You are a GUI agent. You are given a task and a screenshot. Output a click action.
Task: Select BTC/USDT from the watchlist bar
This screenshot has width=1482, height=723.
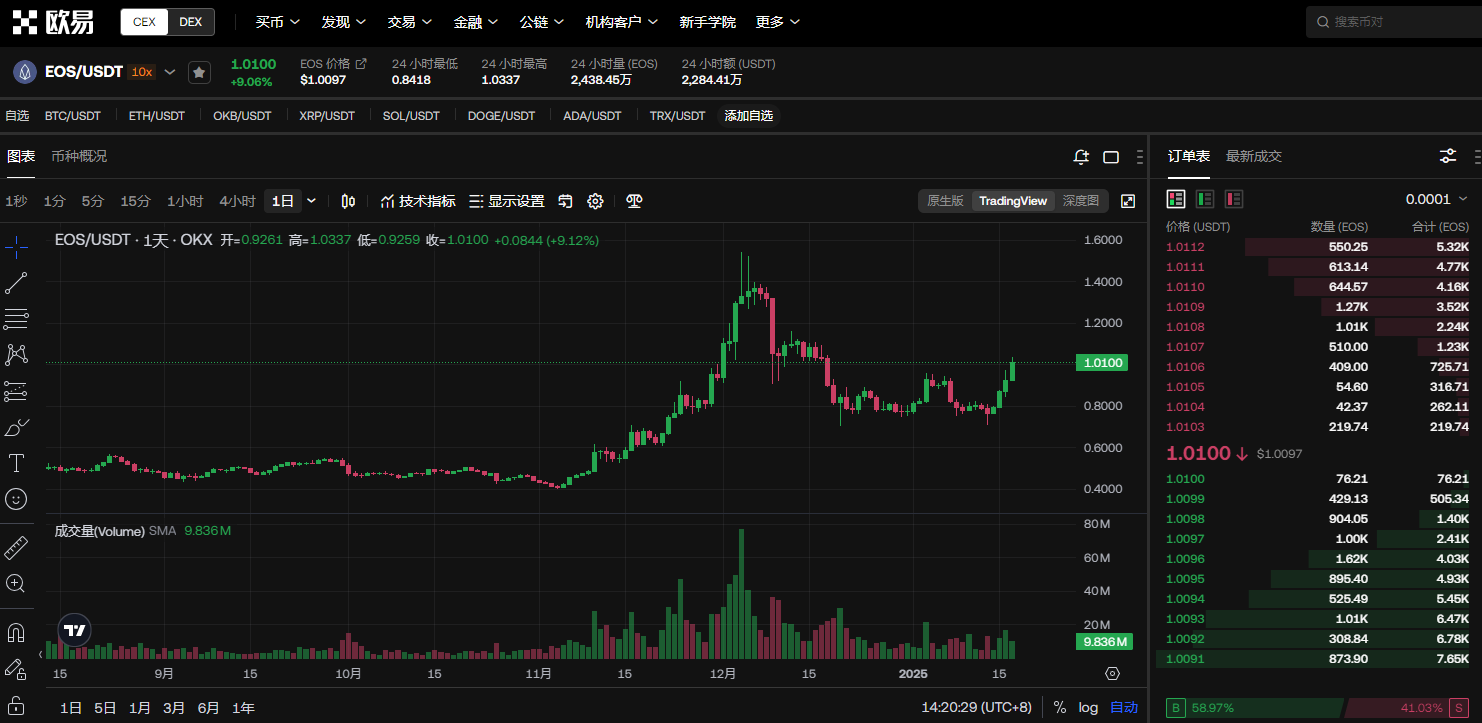73,116
